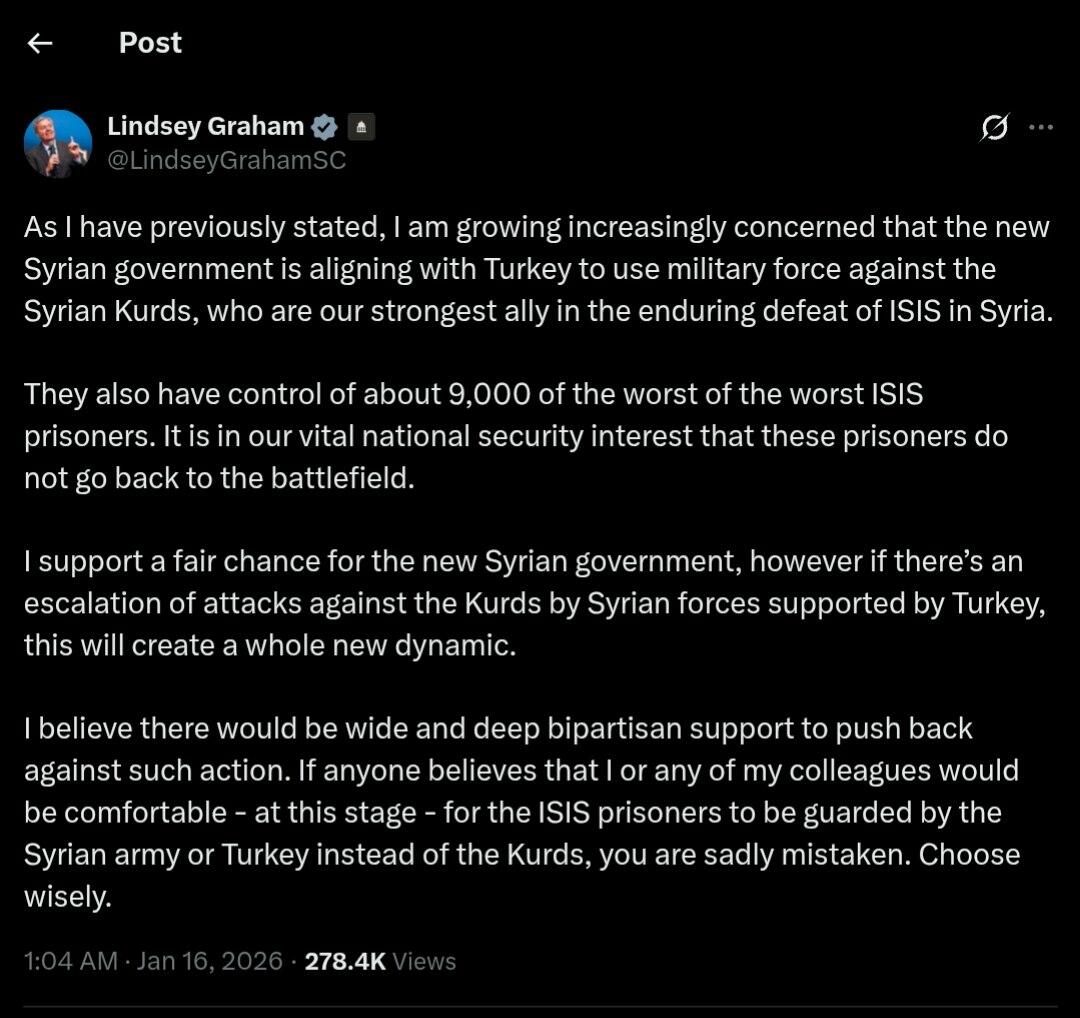This screenshot has width=1080, height=1018.
Task: Click the 1:04 AM timestamp
Action: 71,961
